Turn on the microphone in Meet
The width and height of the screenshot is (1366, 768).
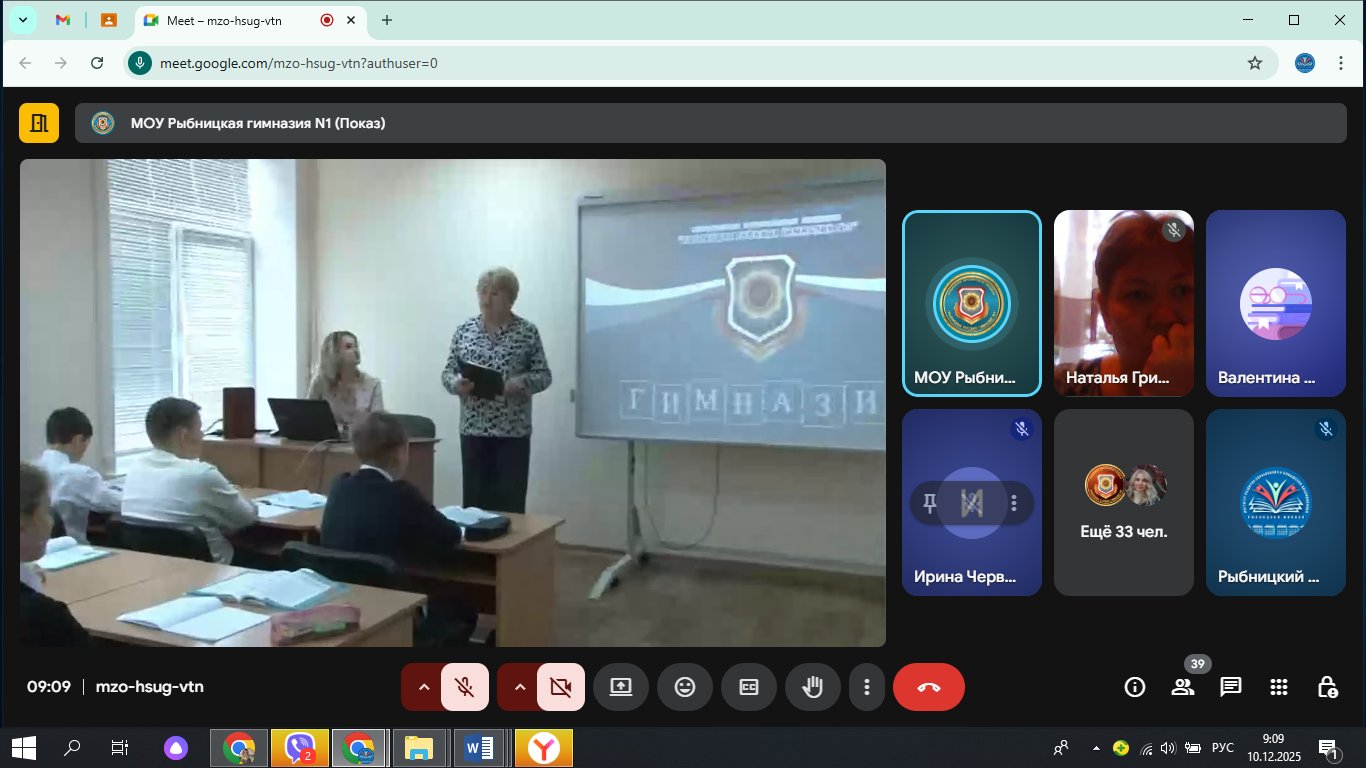pos(464,687)
